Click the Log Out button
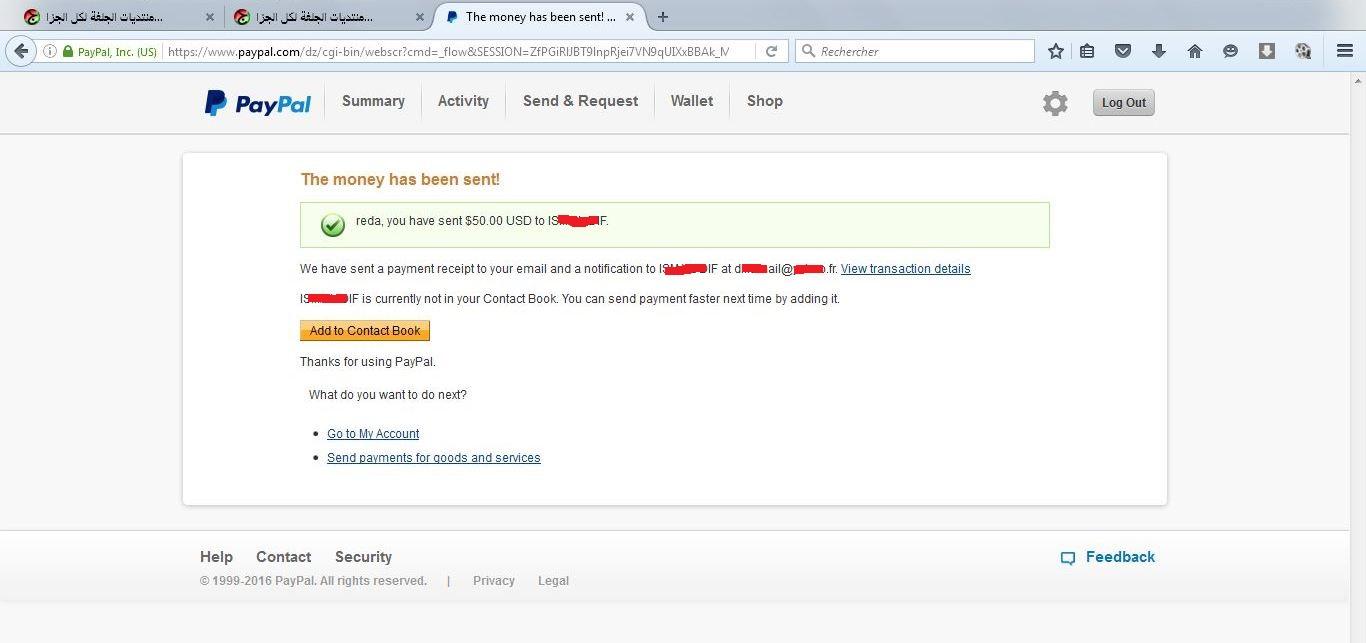 tap(1123, 103)
